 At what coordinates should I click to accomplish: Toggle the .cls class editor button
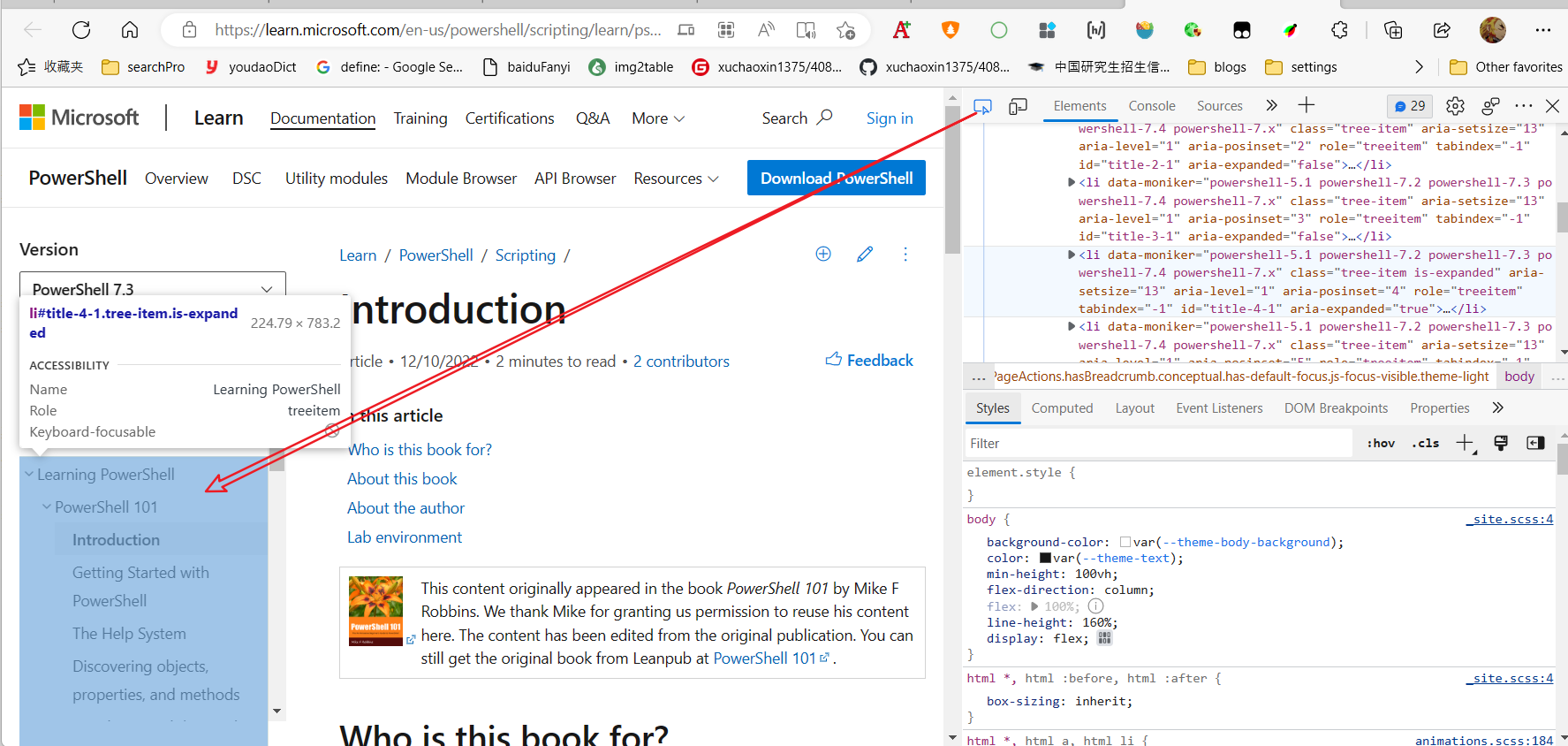1425,443
